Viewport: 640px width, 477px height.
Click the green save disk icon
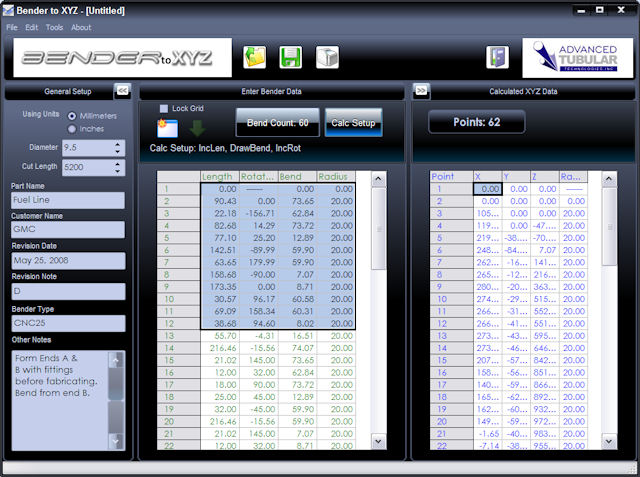[291, 57]
